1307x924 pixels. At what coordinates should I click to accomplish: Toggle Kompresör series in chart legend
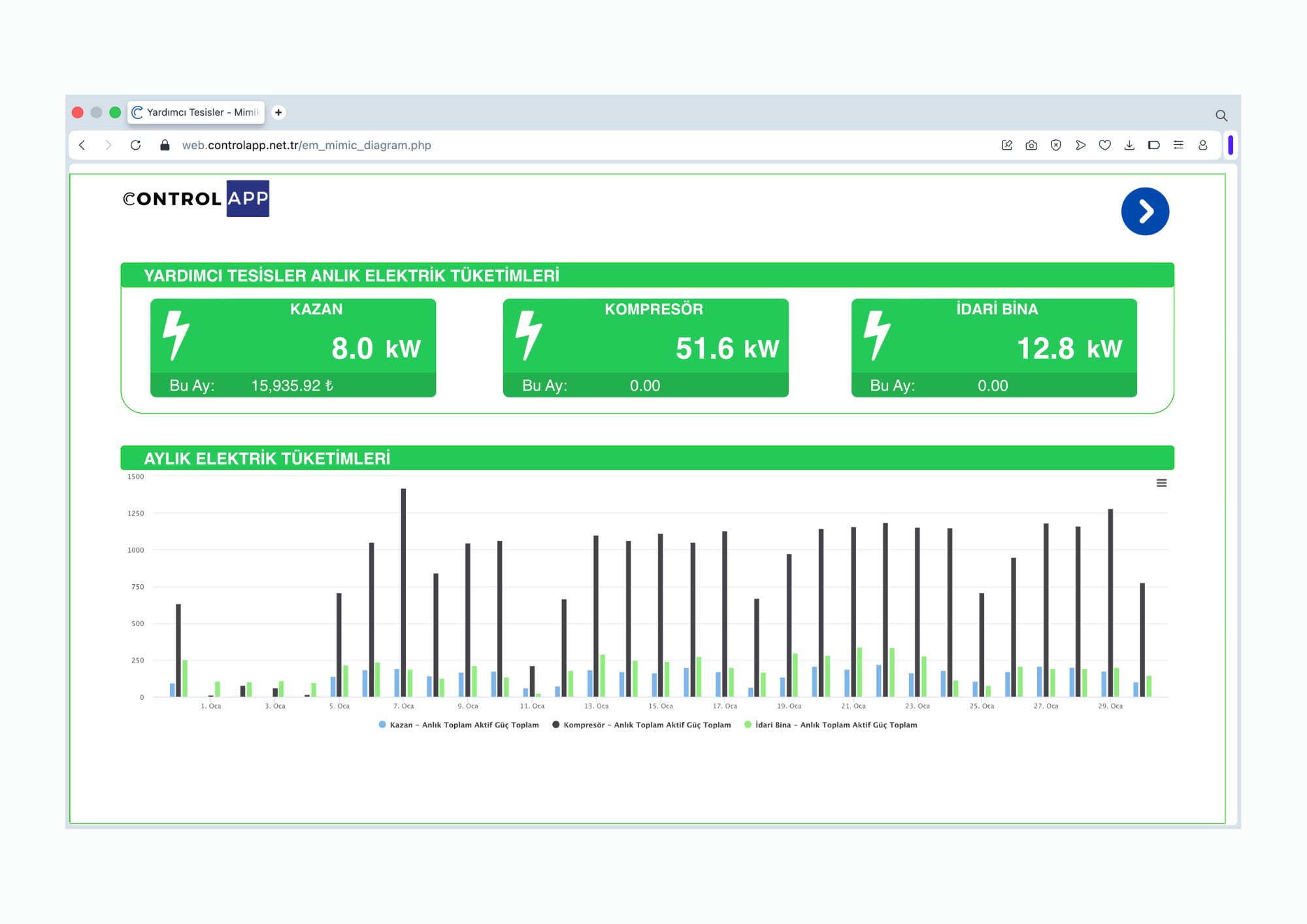(642, 725)
